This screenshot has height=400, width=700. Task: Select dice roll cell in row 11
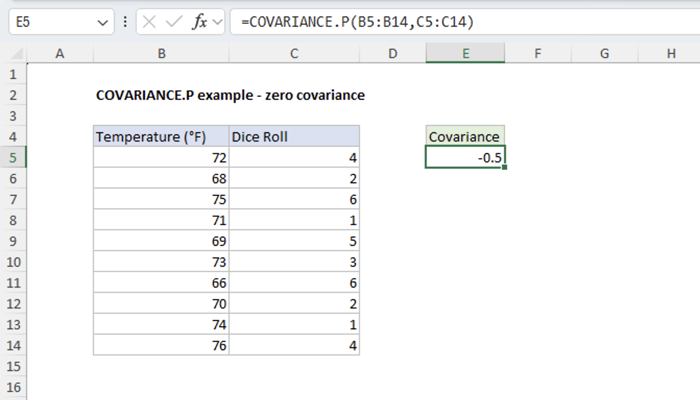click(294, 283)
